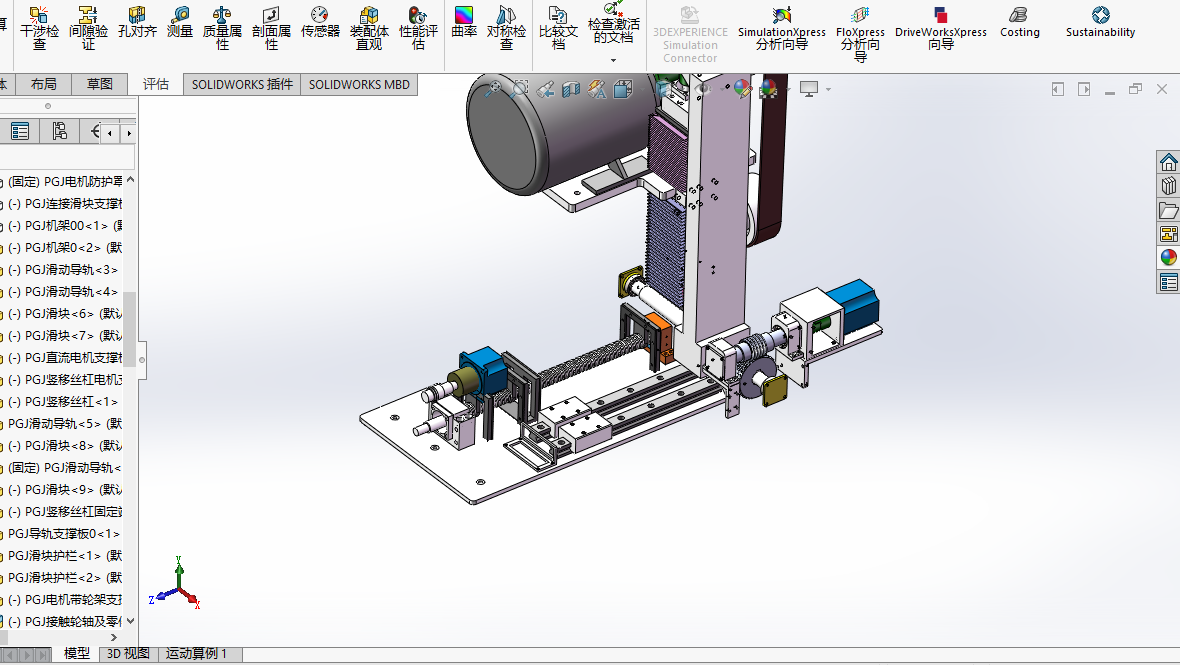Open the Appearances color-ball pane on right
Viewport: 1180px width, 665px height.
point(1168,258)
